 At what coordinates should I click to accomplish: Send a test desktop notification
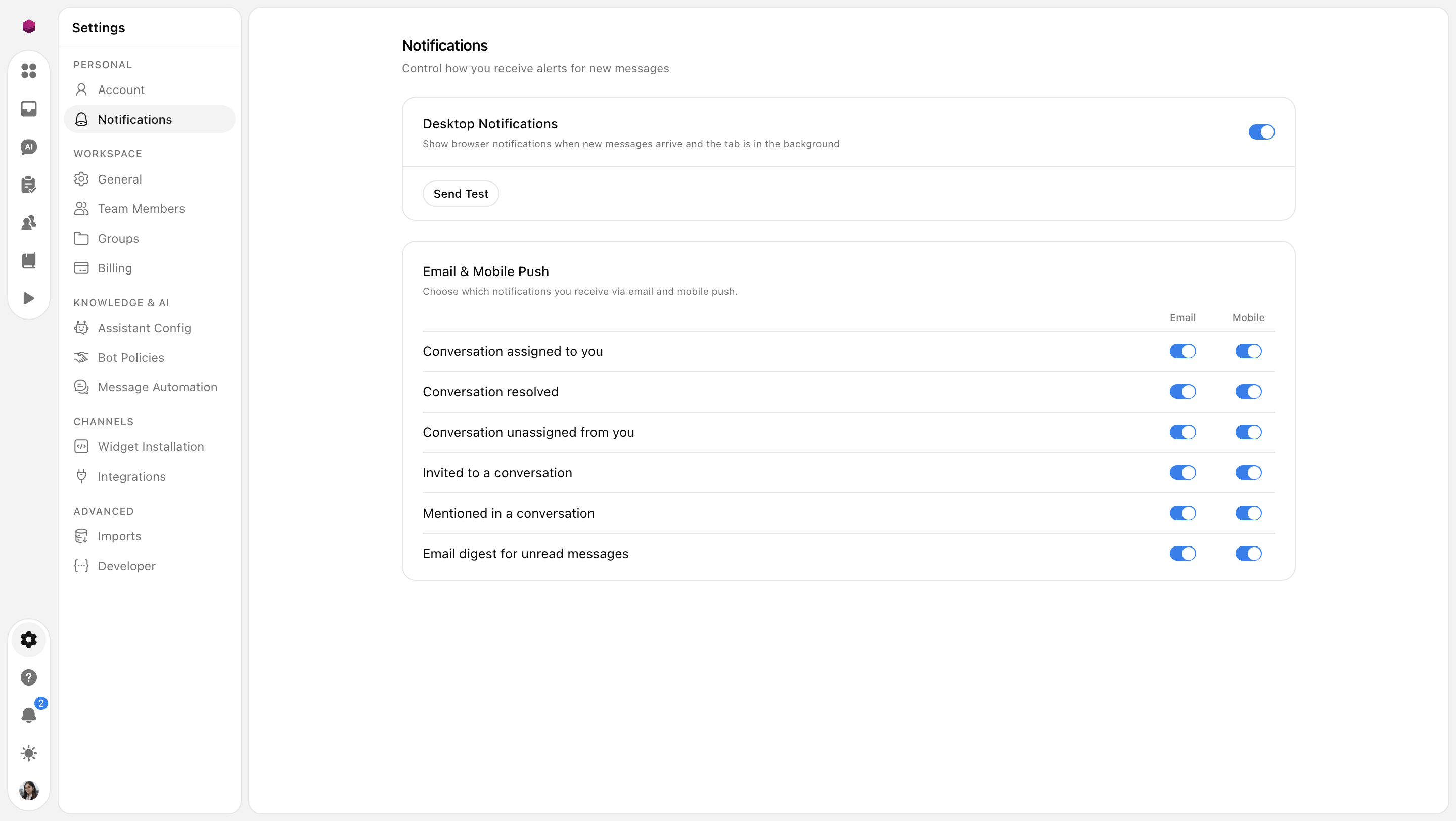point(461,194)
